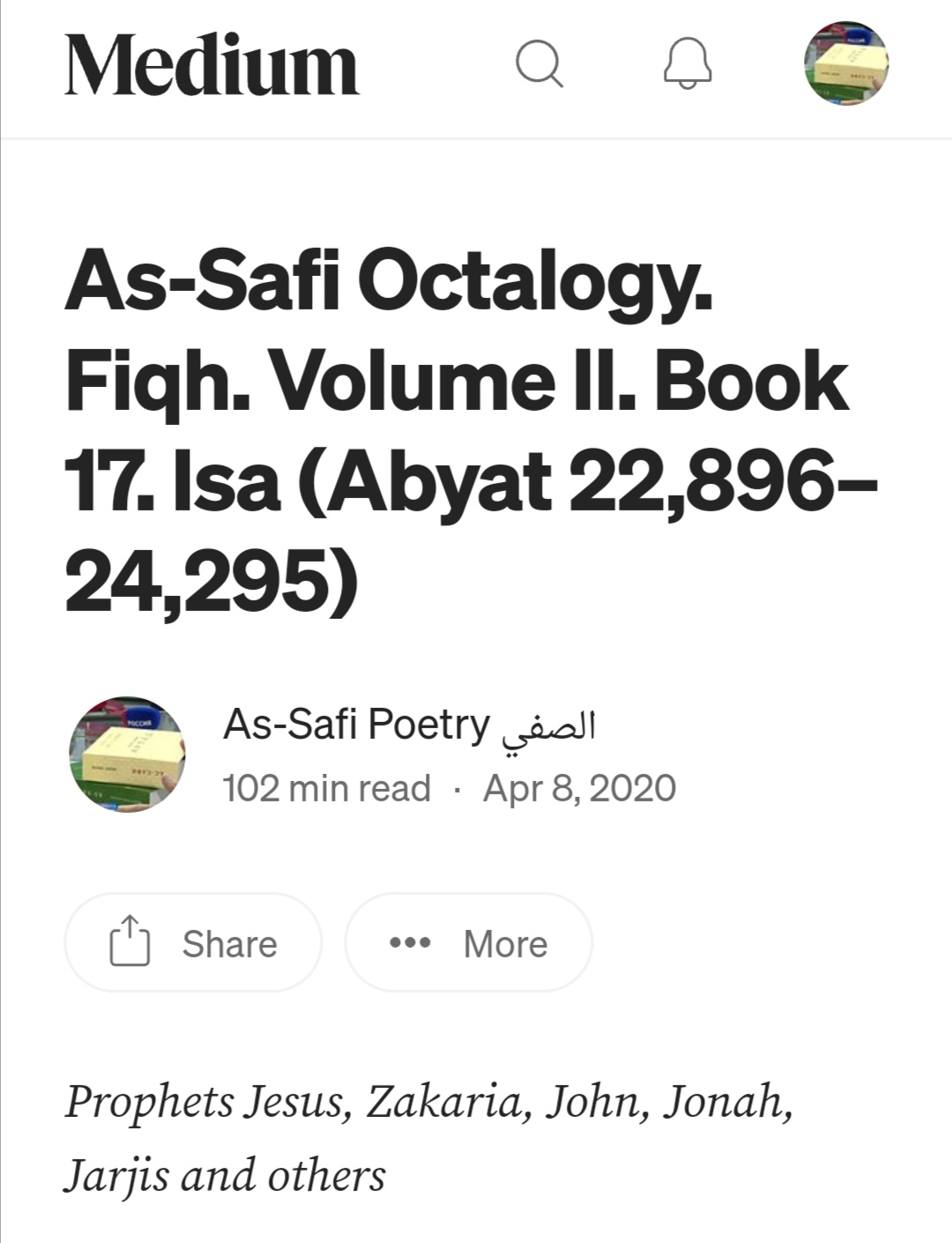Click the three-dots More icon
This screenshot has height=1243, width=952.
point(410,943)
